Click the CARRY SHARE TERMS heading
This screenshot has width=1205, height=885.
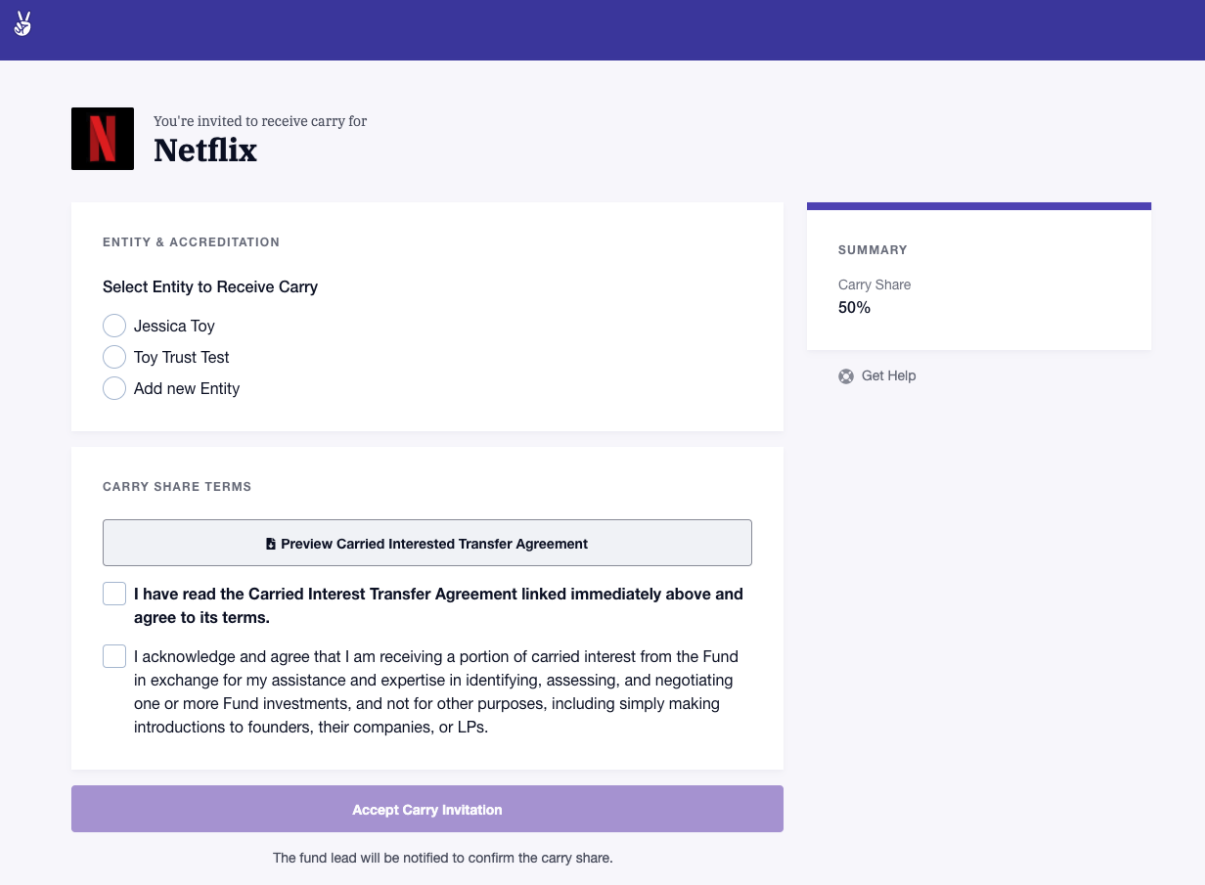[x=177, y=487]
